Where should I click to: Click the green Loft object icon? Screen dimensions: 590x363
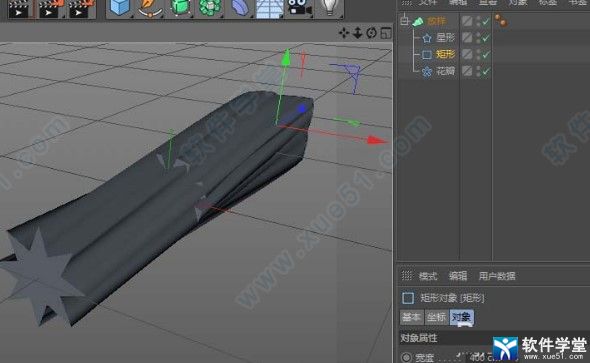(418, 21)
